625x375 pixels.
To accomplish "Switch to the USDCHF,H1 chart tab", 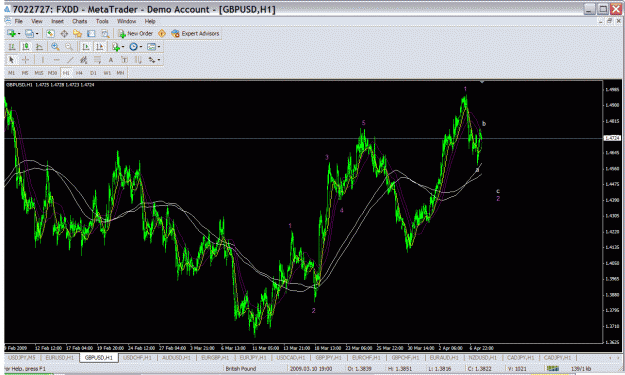I will tap(137, 357).
